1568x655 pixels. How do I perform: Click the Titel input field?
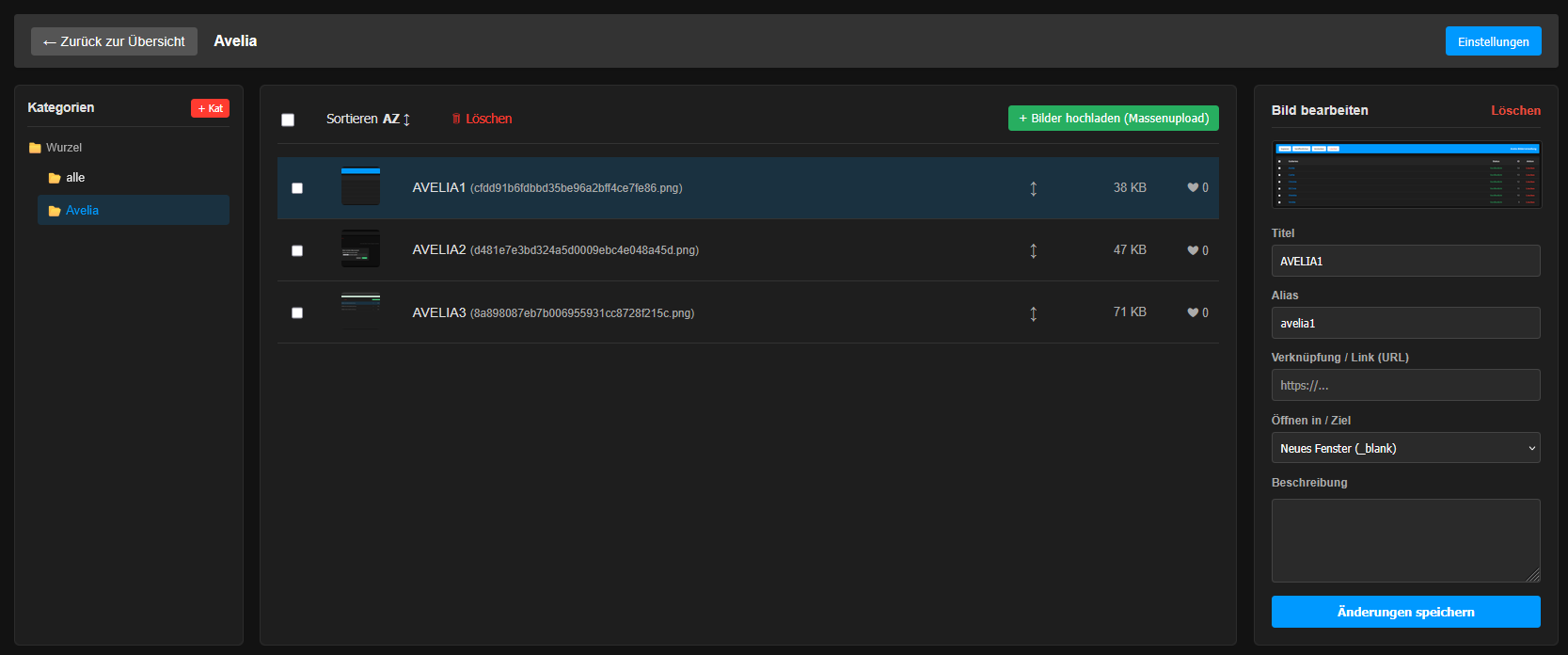pyautogui.click(x=1405, y=261)
